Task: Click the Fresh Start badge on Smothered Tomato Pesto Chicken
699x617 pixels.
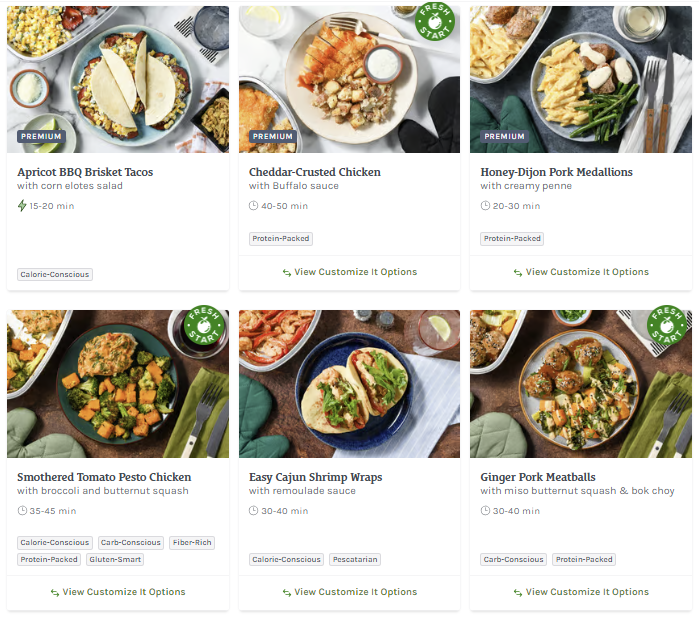Action: point(204,327)
